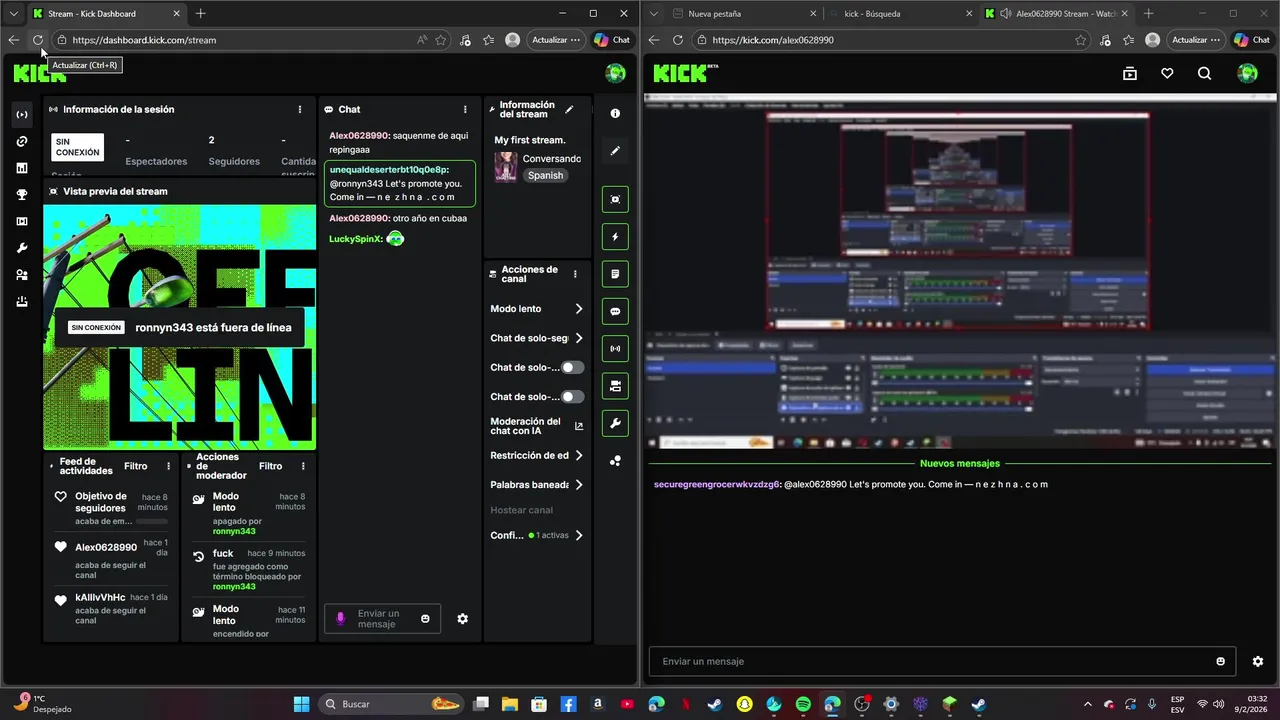Open AI chat moderation external link icon
Image resolution: width=1280 pixels, height=720 pixels.
pos(579,426)
